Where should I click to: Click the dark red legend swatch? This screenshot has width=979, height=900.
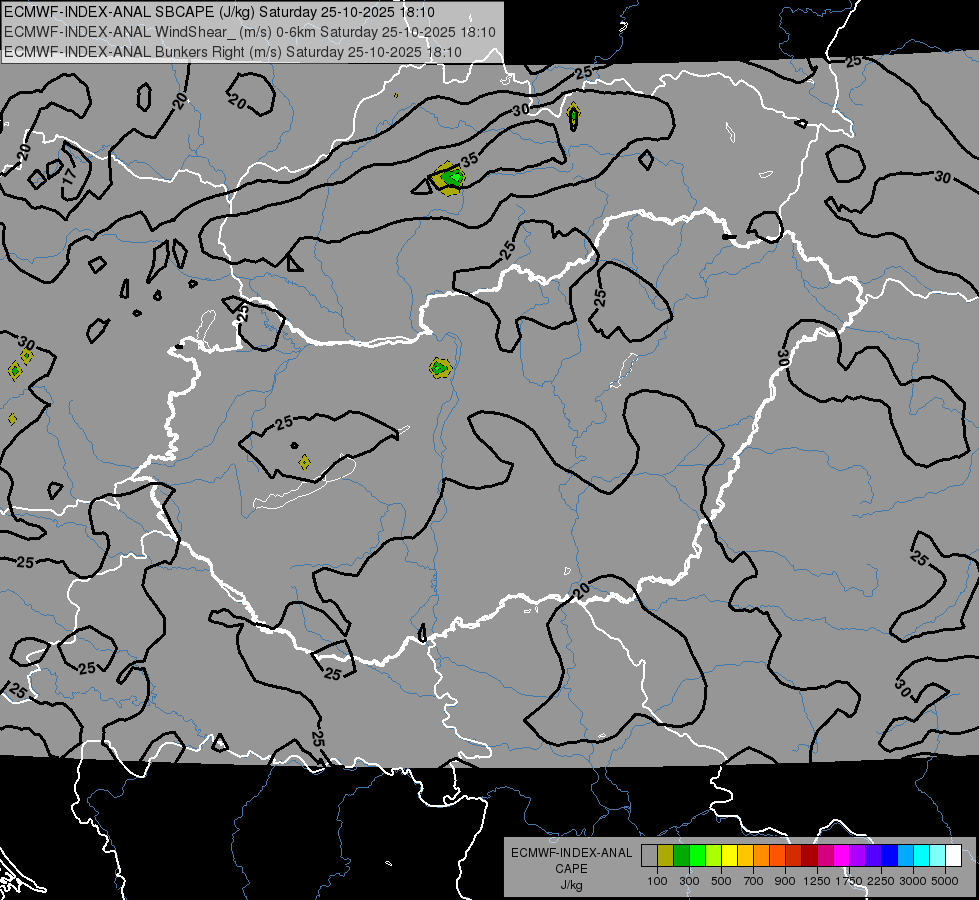click(810, 855)
